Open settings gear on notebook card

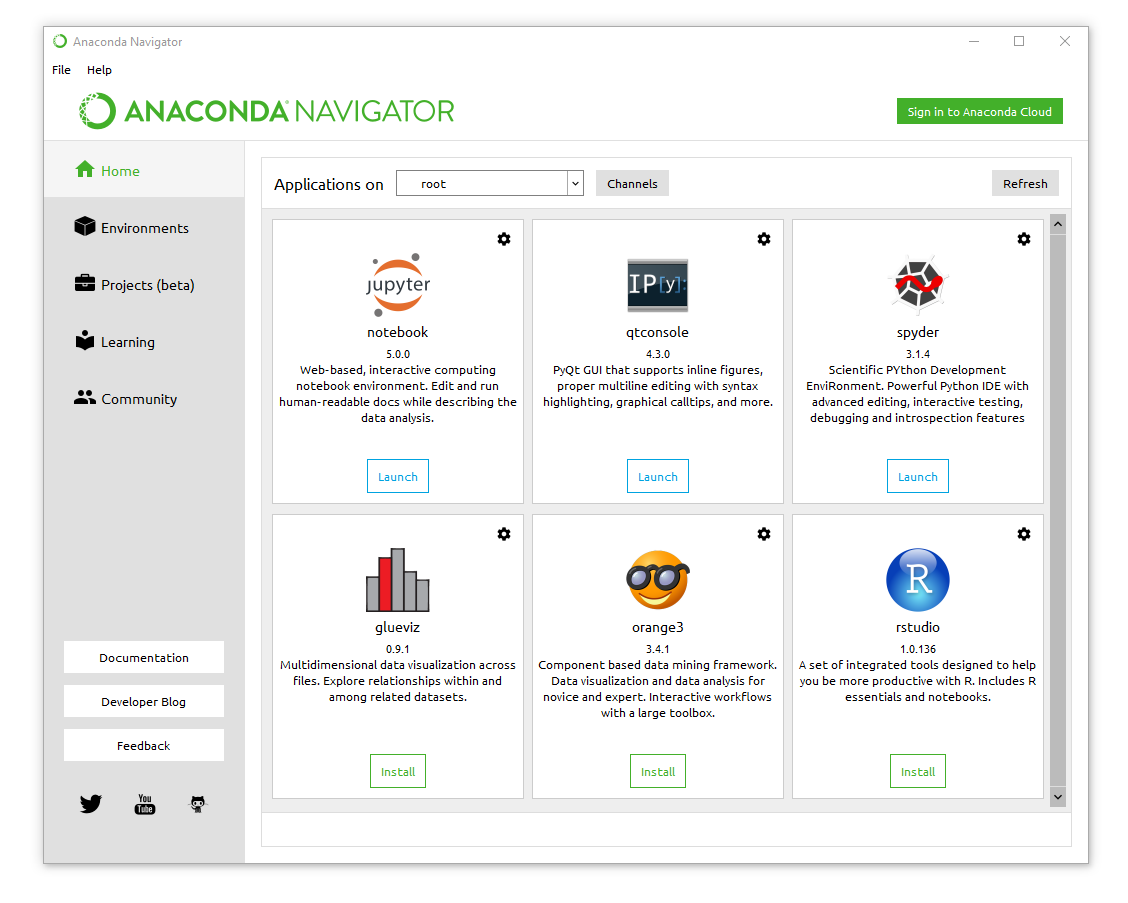pos(504,239)
